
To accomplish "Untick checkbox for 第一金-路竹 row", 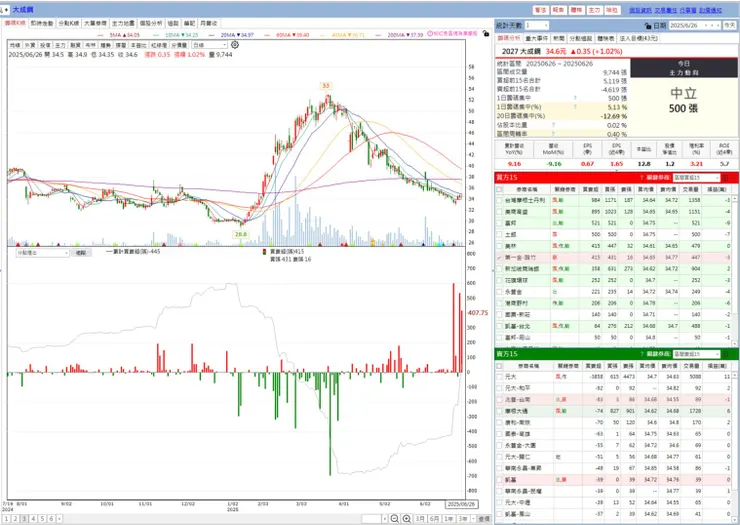I will 499,258.
